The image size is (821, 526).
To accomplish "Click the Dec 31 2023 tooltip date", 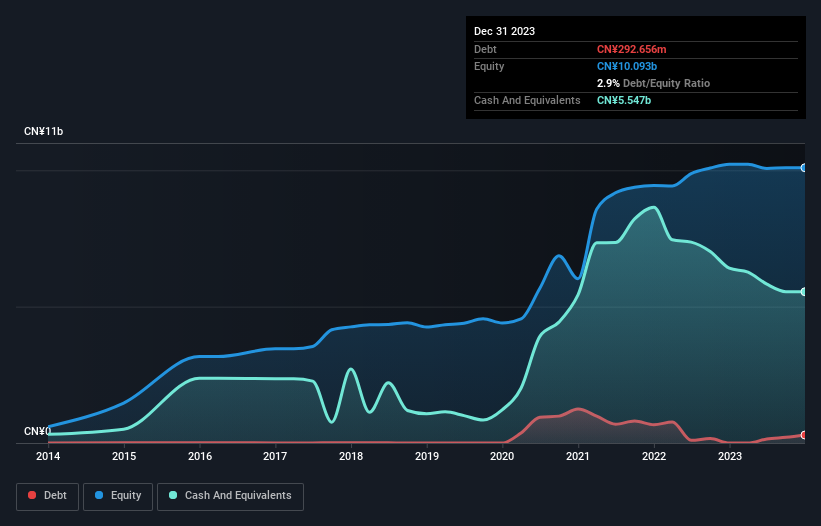I will coord(504,31).
